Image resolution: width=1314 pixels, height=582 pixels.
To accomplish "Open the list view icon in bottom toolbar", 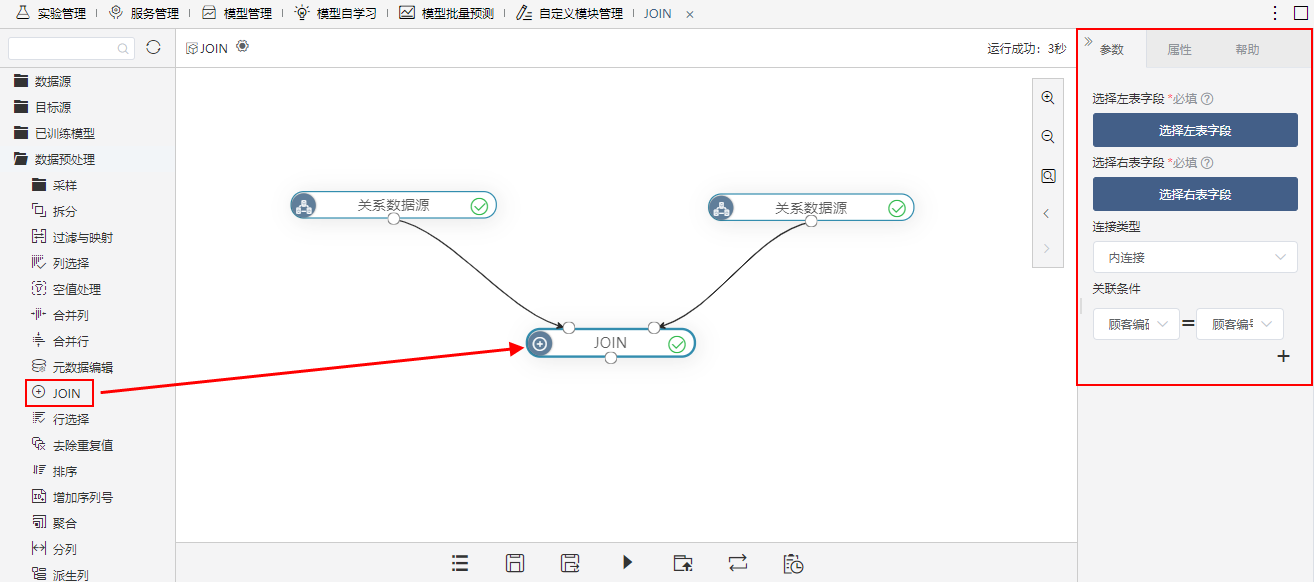I will 460,562.
